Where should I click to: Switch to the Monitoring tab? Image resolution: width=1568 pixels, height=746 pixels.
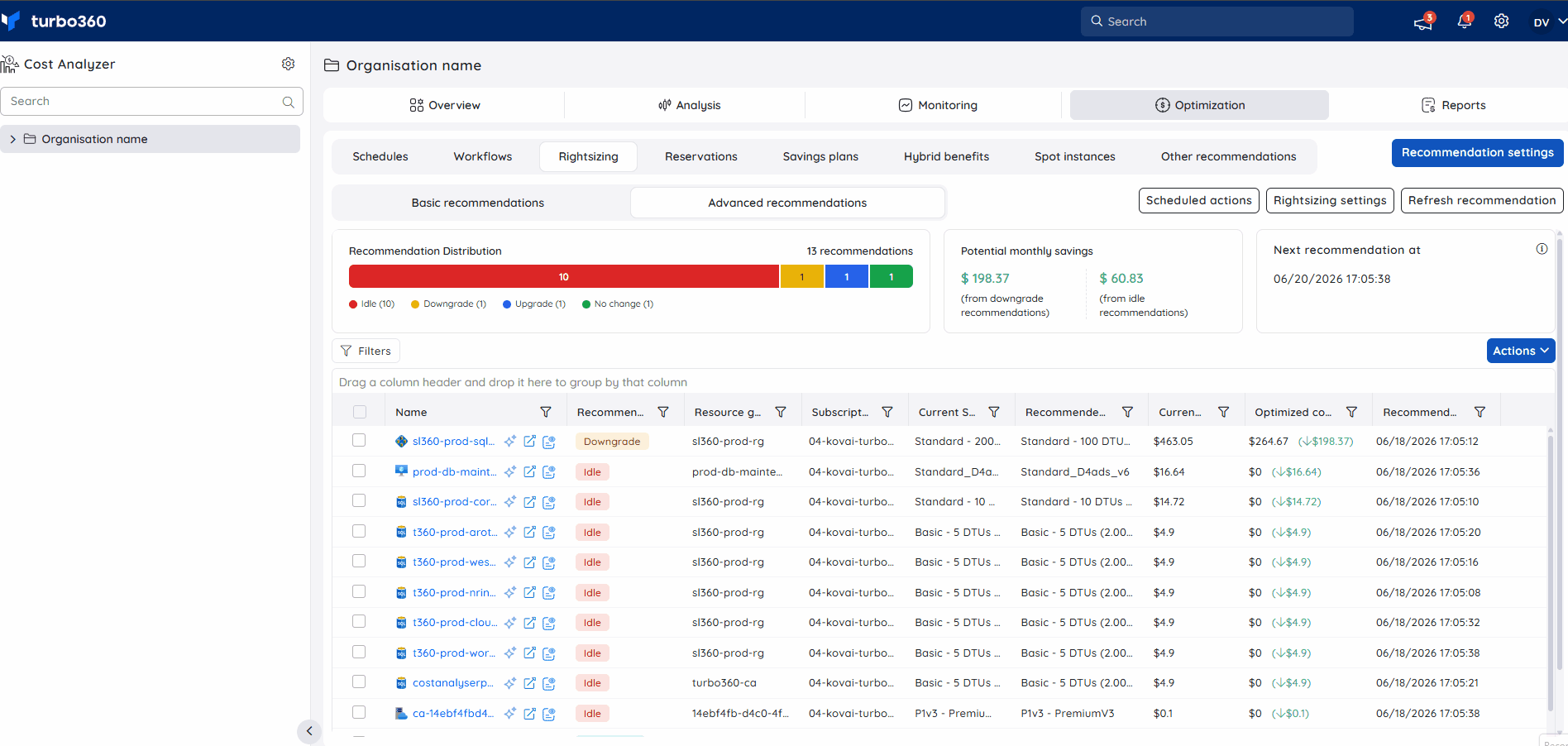tap(938, 105)
